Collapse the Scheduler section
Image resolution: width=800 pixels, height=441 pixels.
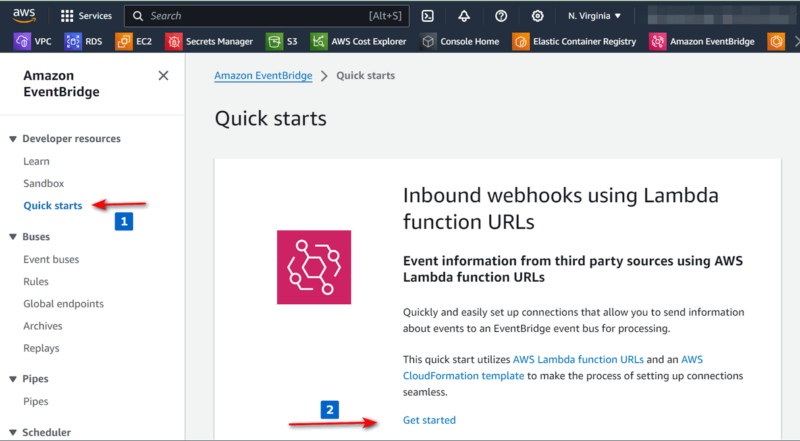coord(13,432)
